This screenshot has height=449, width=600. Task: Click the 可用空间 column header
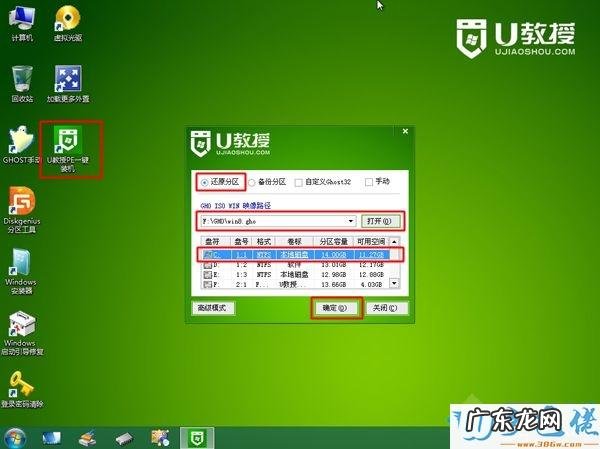point(371,242)
